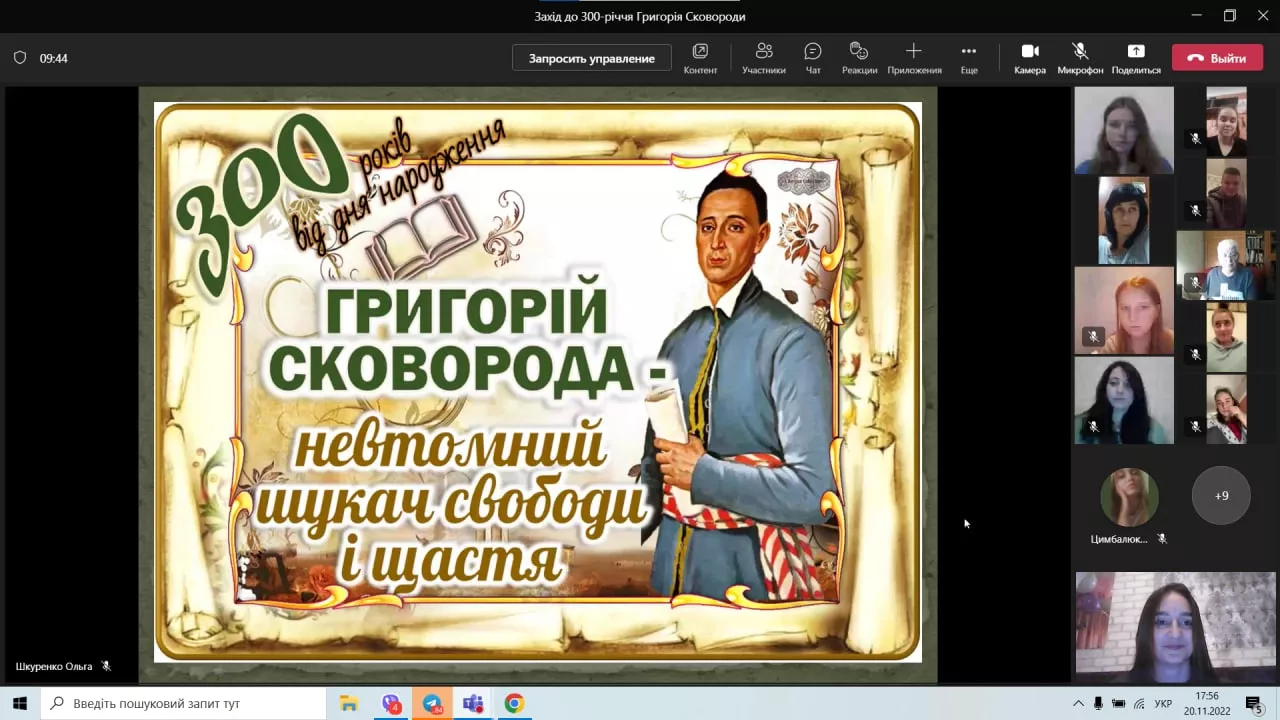
Task: Expand the hidden icons in the system tray
Action: (1078, 703)
